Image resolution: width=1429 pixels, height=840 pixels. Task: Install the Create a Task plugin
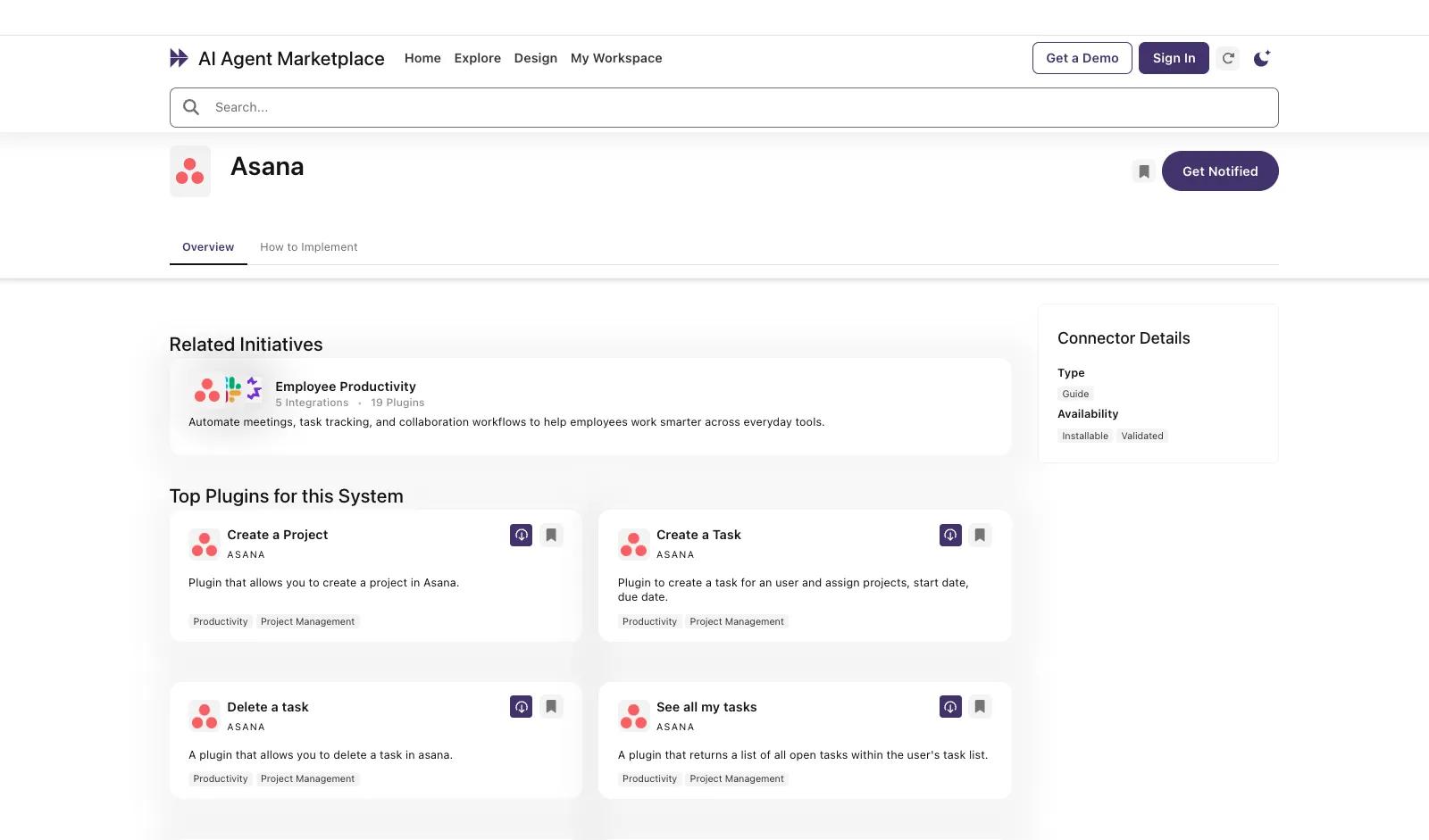pyautogui.click(x=950, y=535)
